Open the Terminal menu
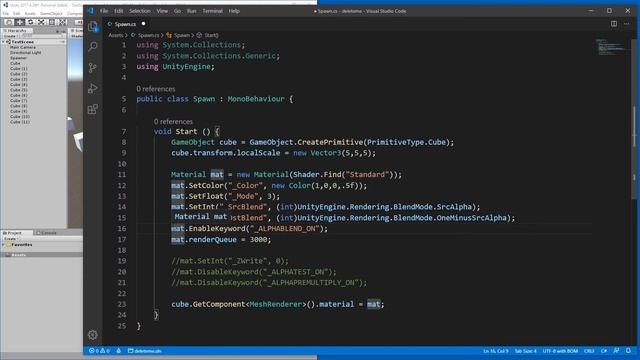 212,11
